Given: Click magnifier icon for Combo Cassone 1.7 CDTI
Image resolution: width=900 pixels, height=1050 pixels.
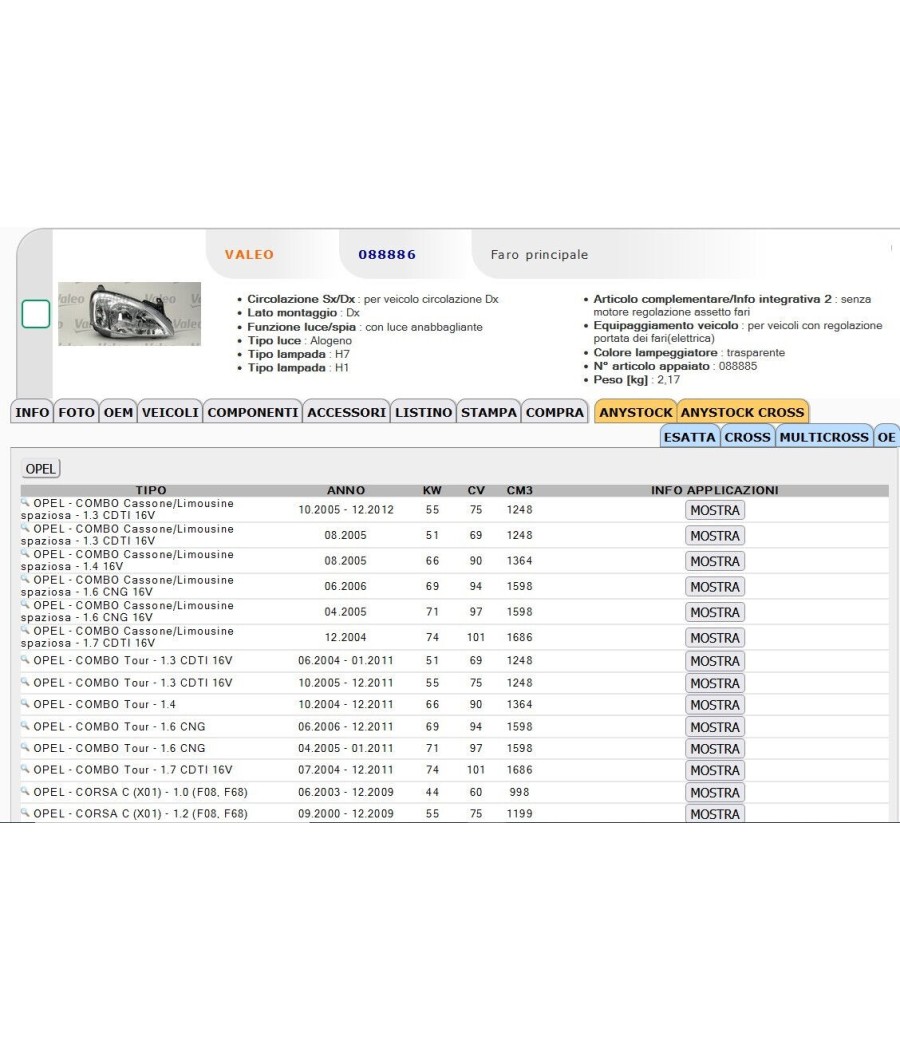Looking at the screenshot, I should [x=25, y=629].
